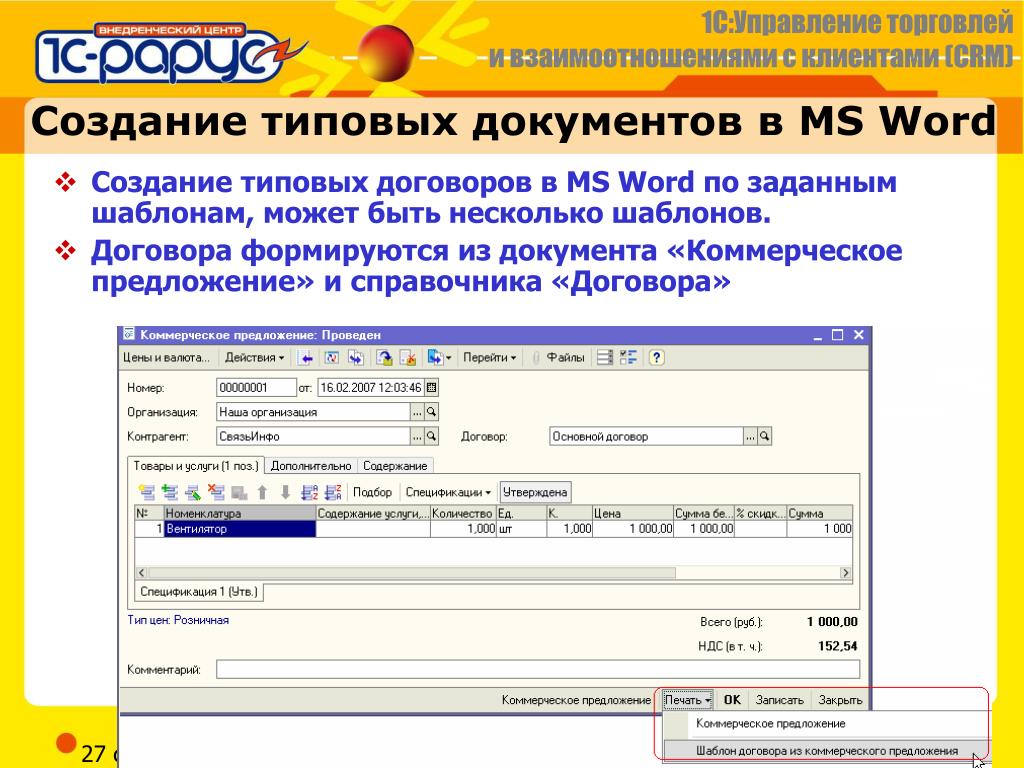Switch to Товары и услуги tab

[196, 466]
